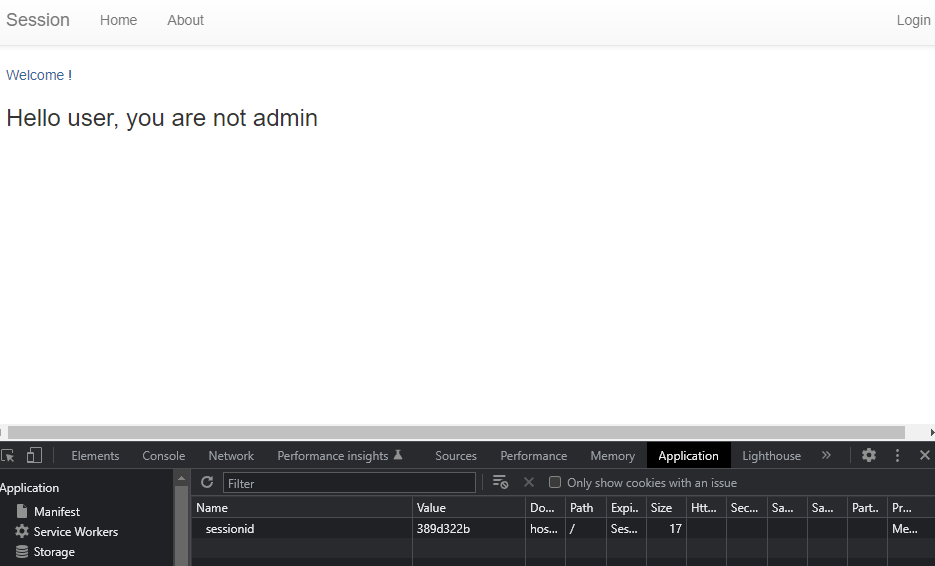Select Storage in Application sidebar
Image resolution: width=935 pixels, height=566 pixels.
pyautogui.click(x=54, y=552)
